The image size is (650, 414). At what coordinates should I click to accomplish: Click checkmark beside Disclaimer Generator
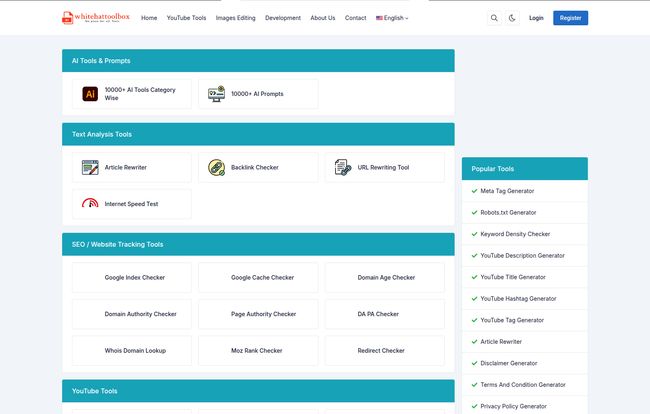(474, 363)
